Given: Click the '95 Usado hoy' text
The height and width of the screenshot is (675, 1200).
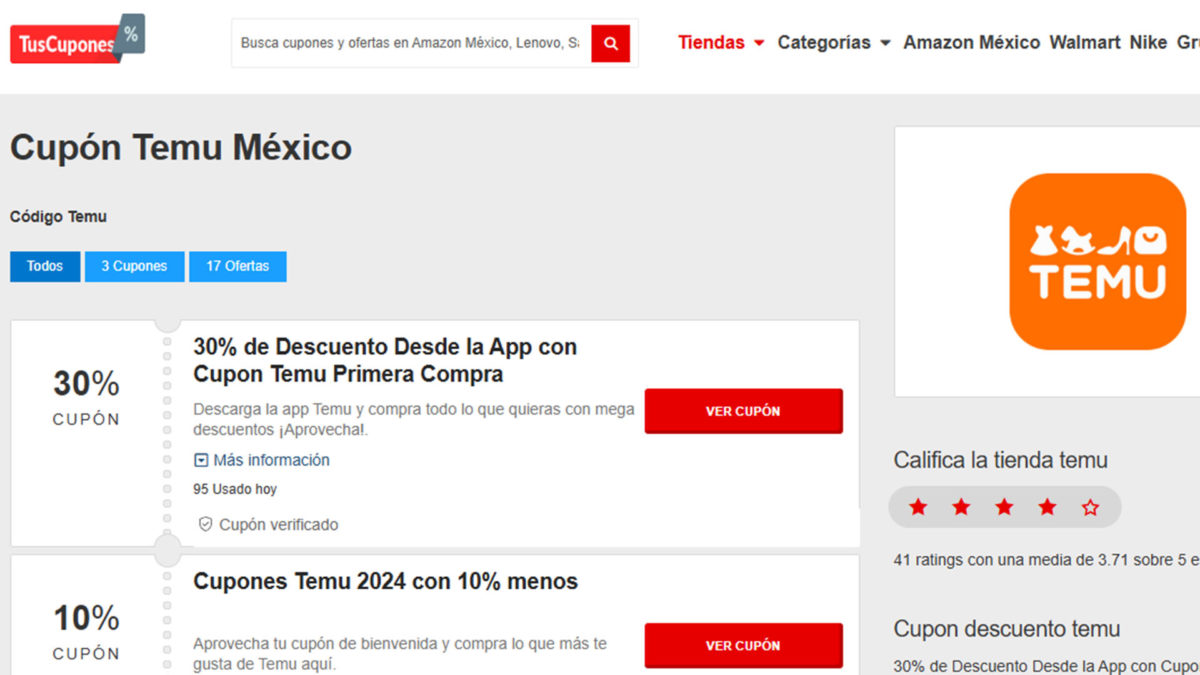Looking at the screenshot, I should point(235,489).
